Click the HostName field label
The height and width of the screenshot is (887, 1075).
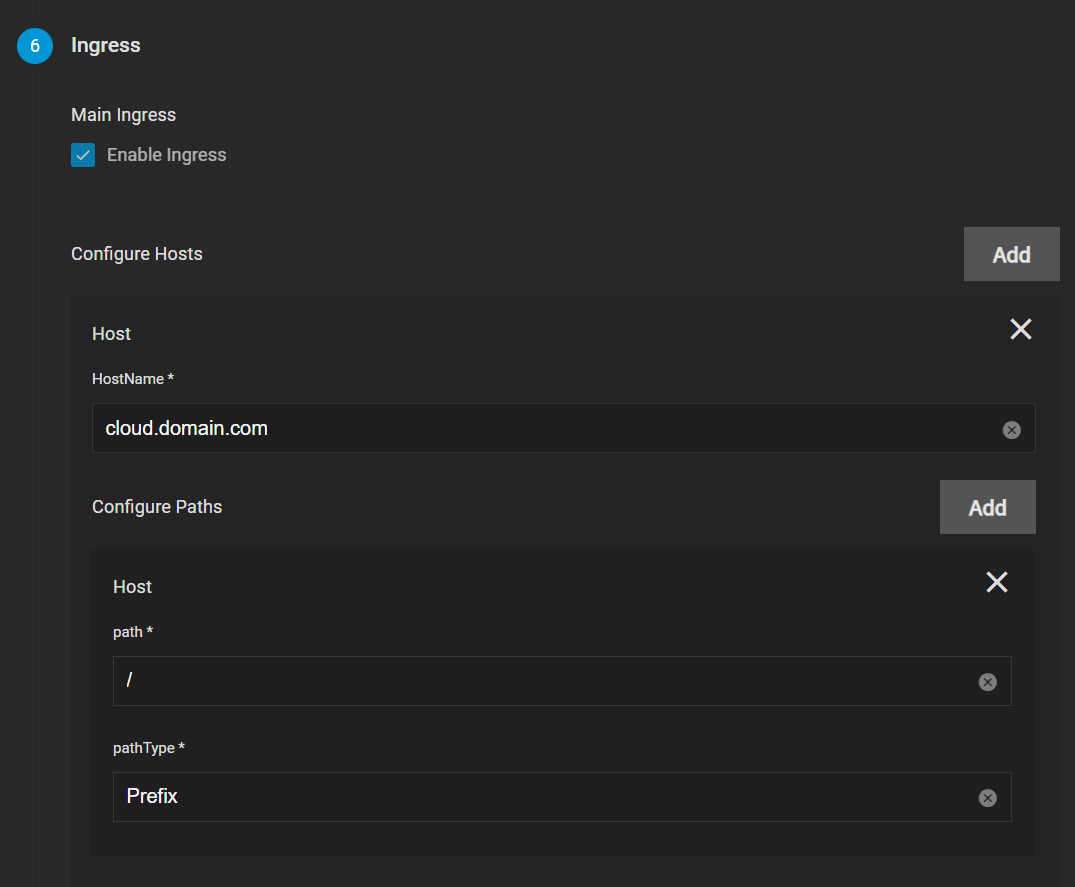point(132,379)
